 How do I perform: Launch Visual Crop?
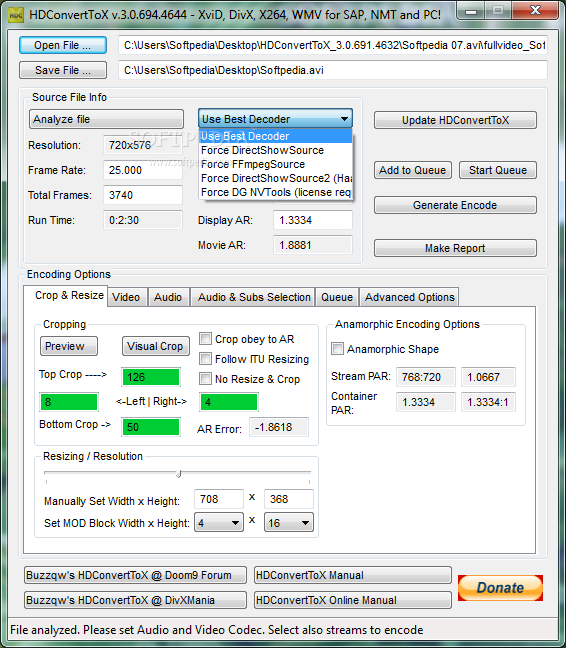(156, 346)
